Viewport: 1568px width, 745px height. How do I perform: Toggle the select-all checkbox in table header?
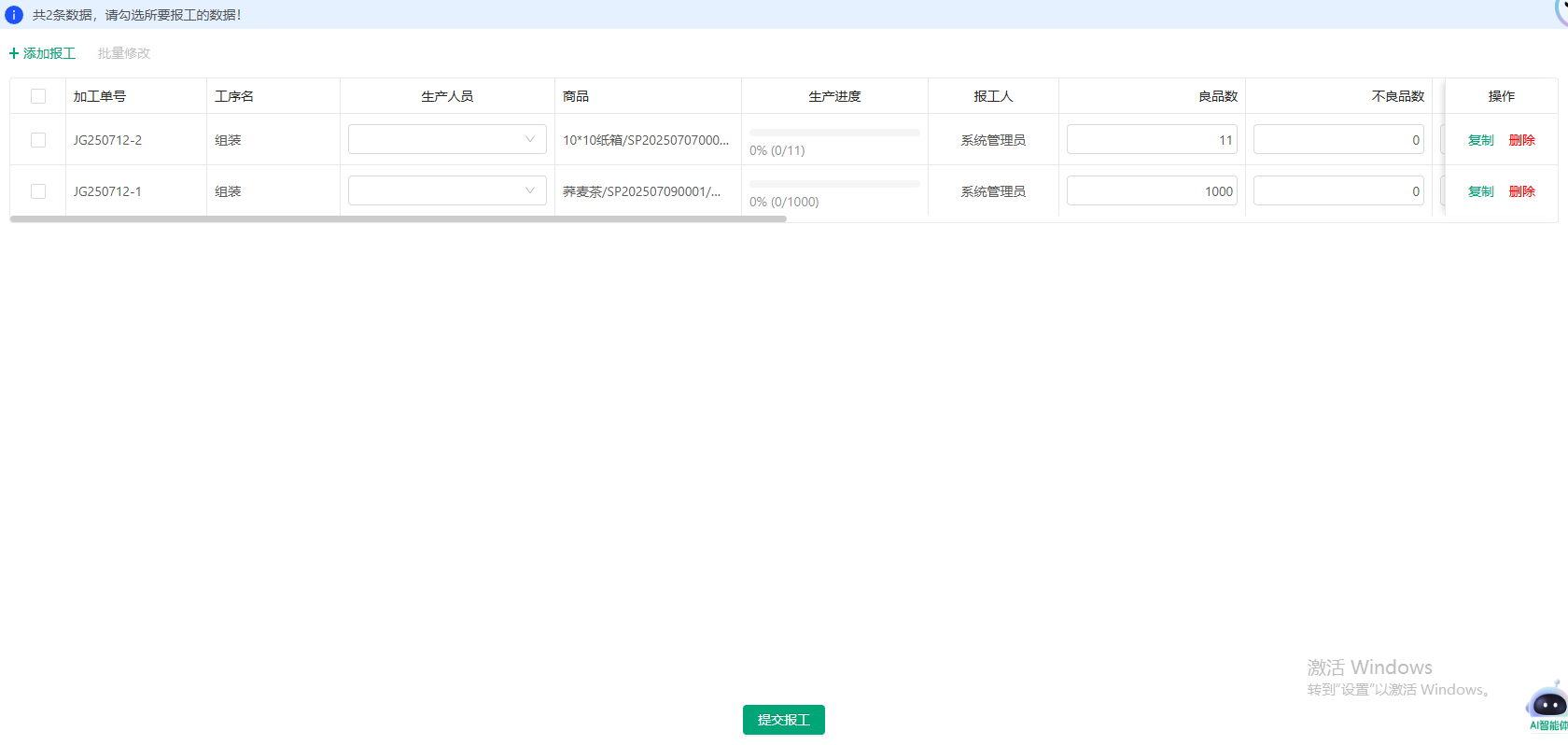pos(38,96)
